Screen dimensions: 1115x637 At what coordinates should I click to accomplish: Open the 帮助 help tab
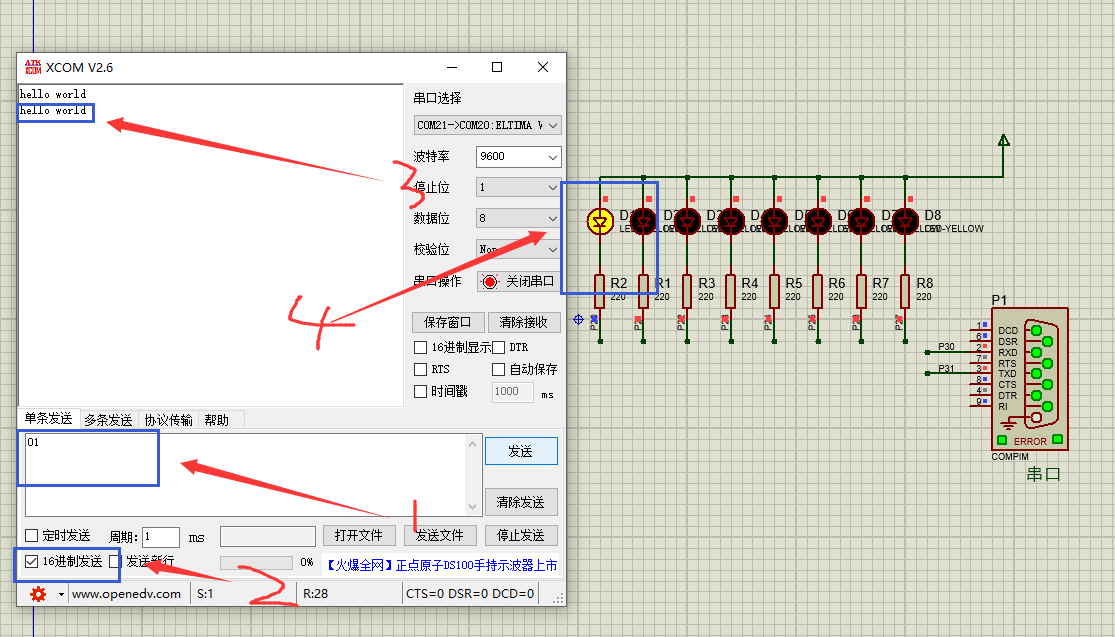[x=217, y=420]
